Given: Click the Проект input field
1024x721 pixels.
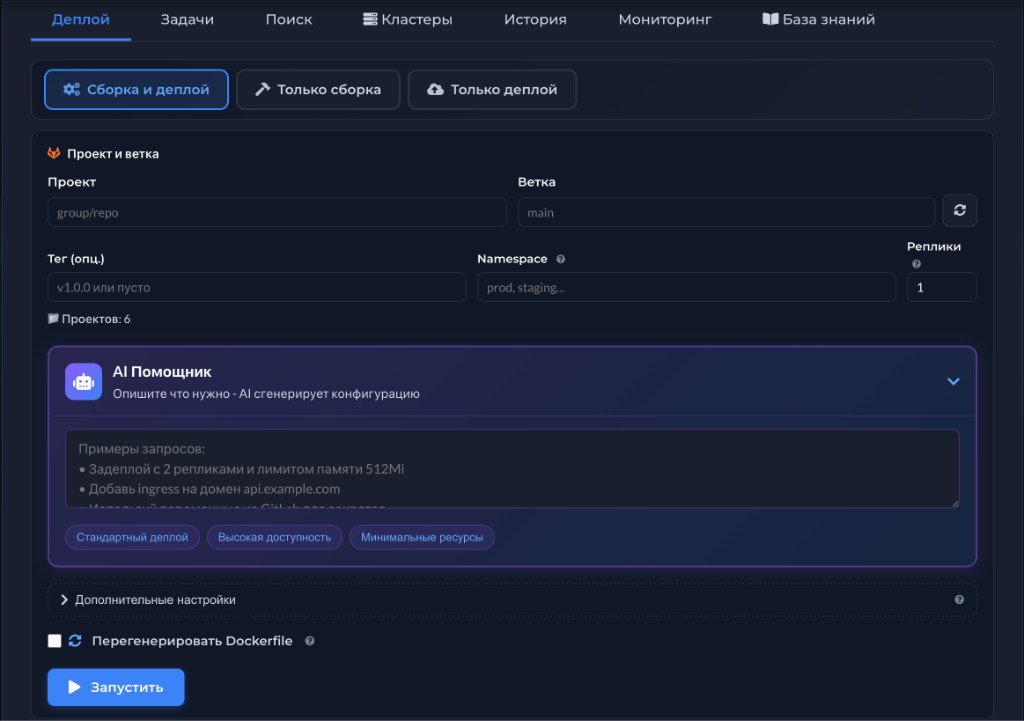Looking at the screenshot, I should [277, 212].
